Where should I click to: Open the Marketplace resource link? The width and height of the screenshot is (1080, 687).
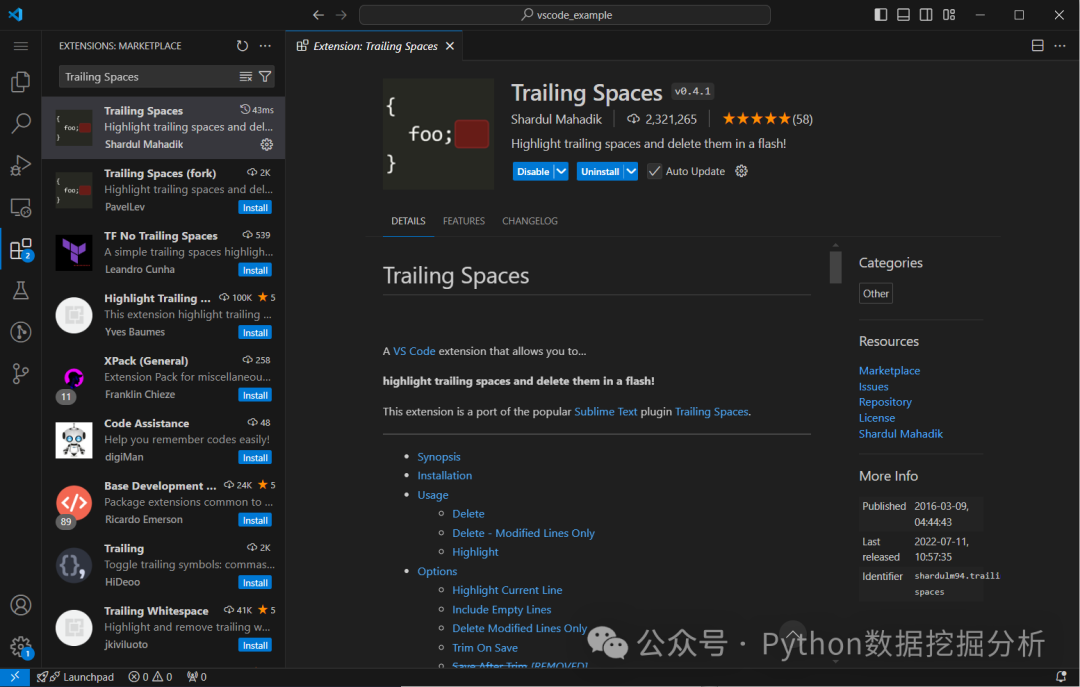[x=889, y=371]
